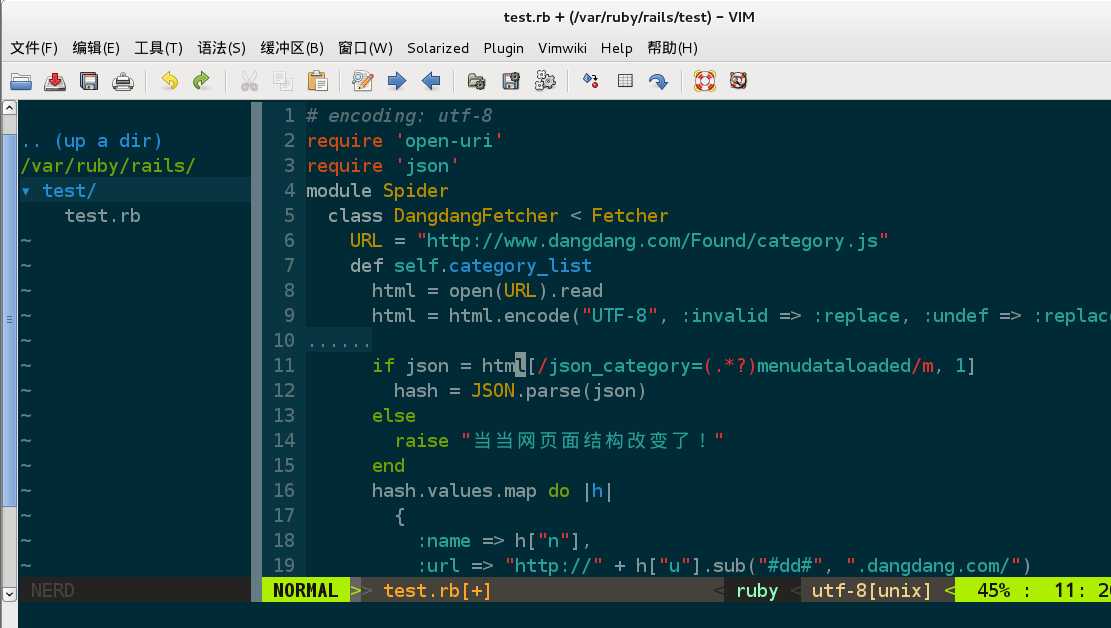Click the Build tags table icon
The image size is (1111, 628).
625,82
